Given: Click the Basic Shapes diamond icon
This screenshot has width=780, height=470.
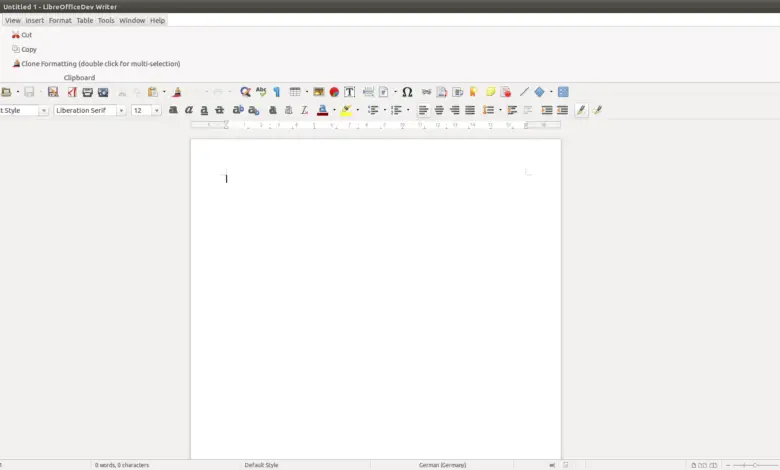Looking at the screenshot, I should (539, 92).
